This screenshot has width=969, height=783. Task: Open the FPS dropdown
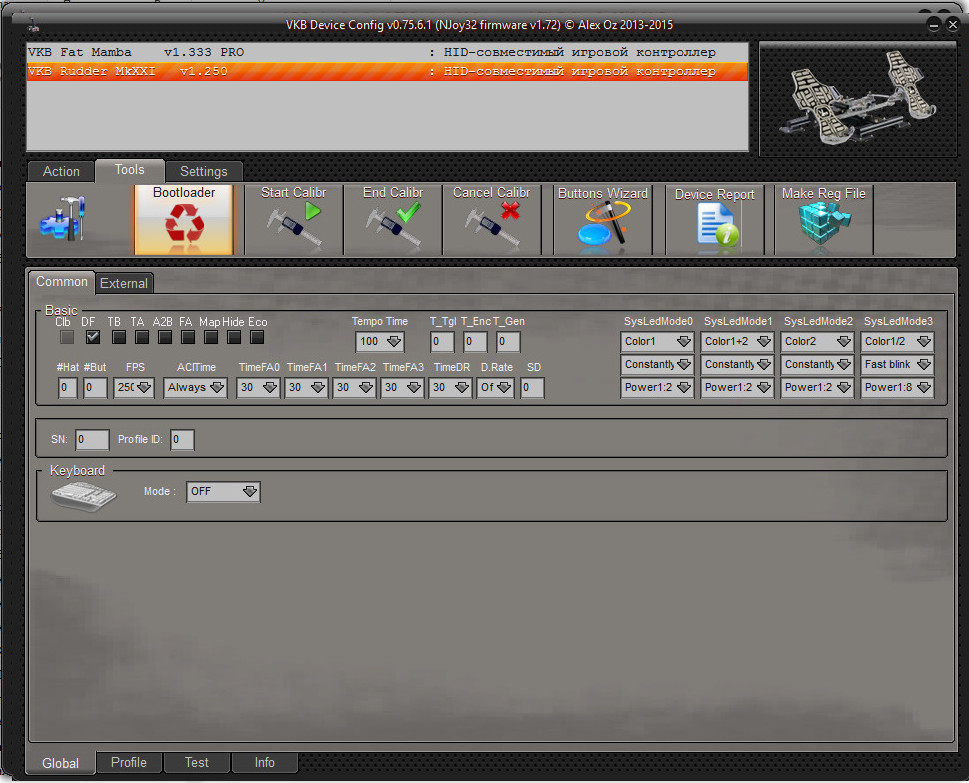coord(133,387)
